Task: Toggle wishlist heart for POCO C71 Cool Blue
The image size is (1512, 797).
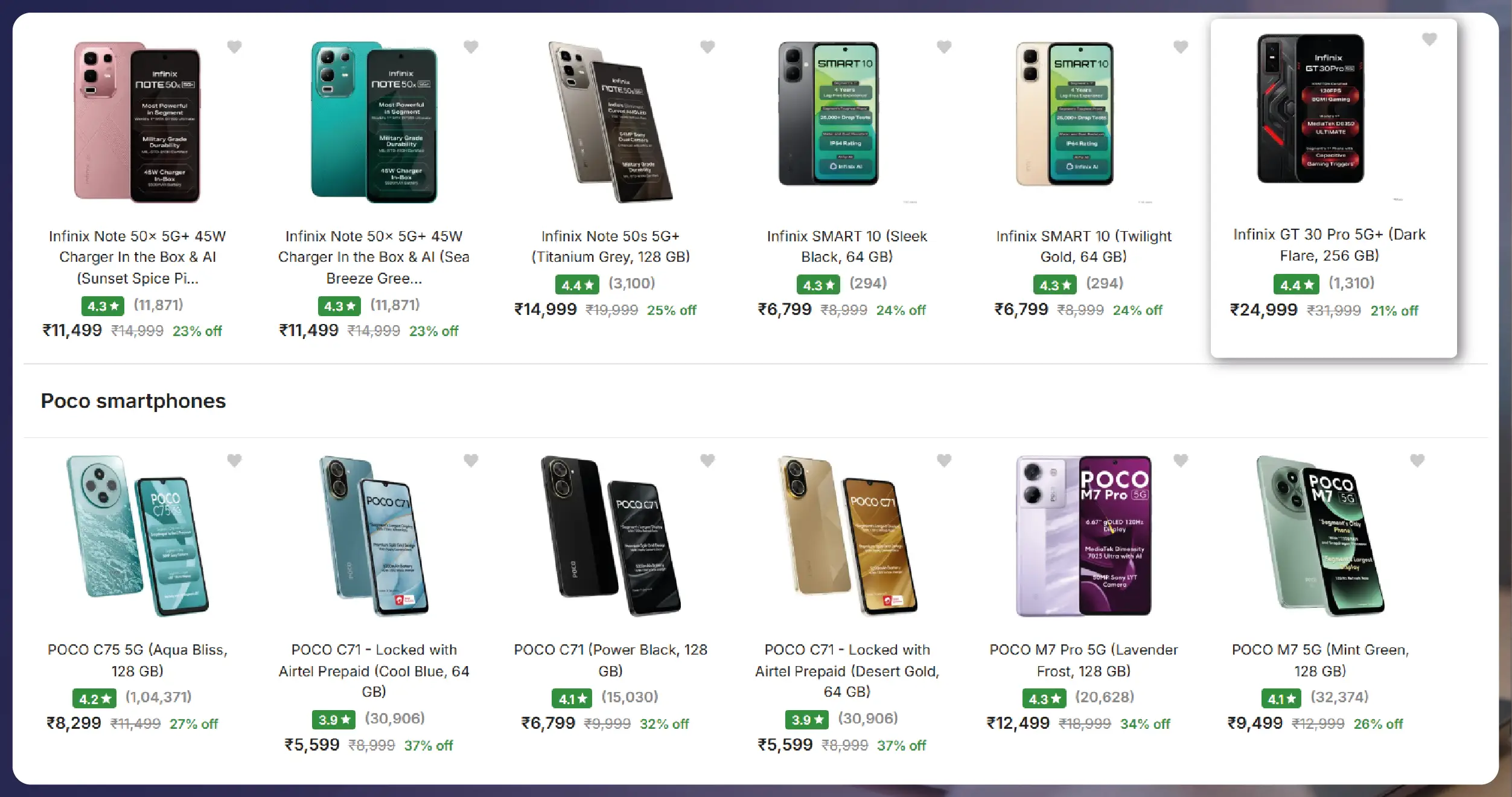Action: click(x=471, y=460)
